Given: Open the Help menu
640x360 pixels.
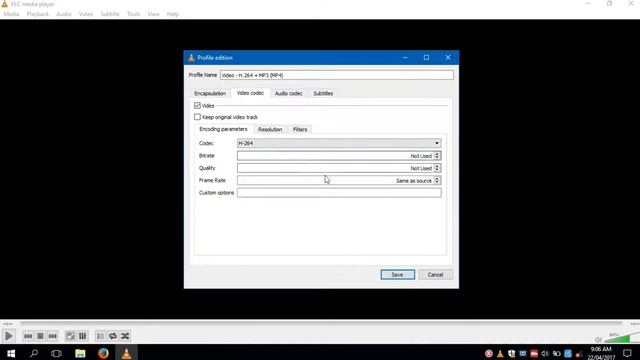Looking at the screenshot, I should point(173,14).
